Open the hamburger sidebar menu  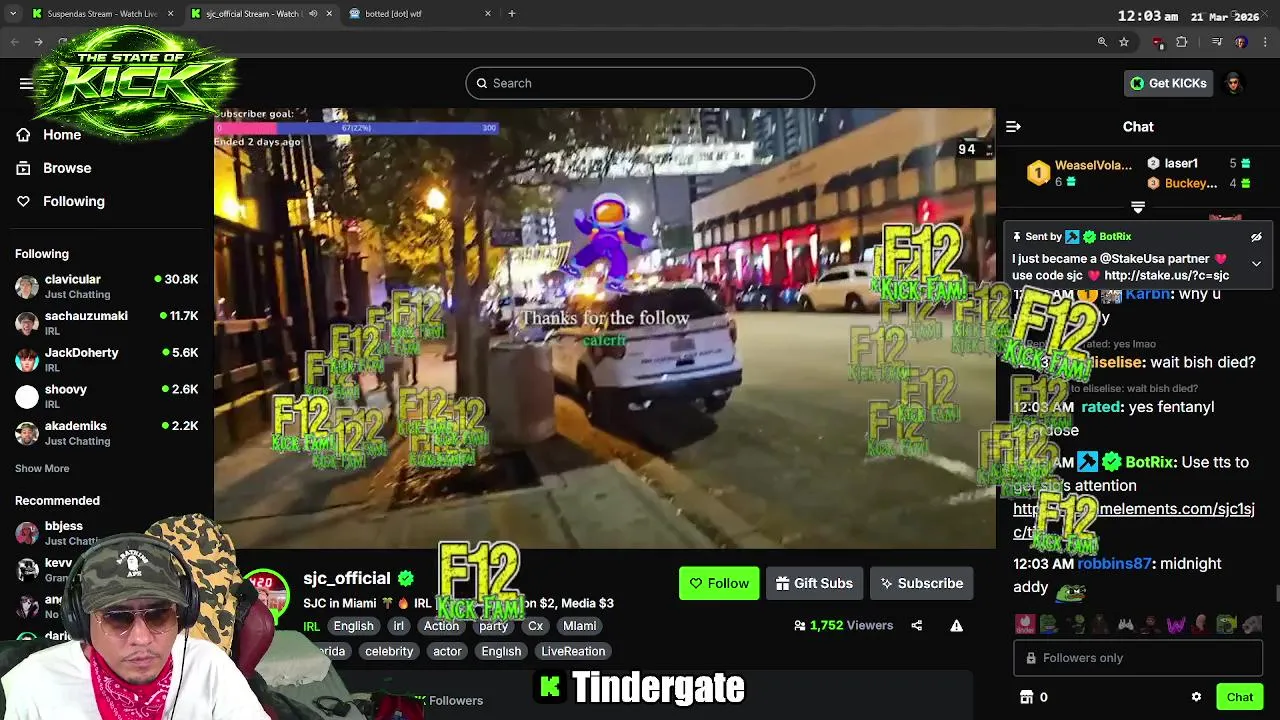(x=26, y=83)
